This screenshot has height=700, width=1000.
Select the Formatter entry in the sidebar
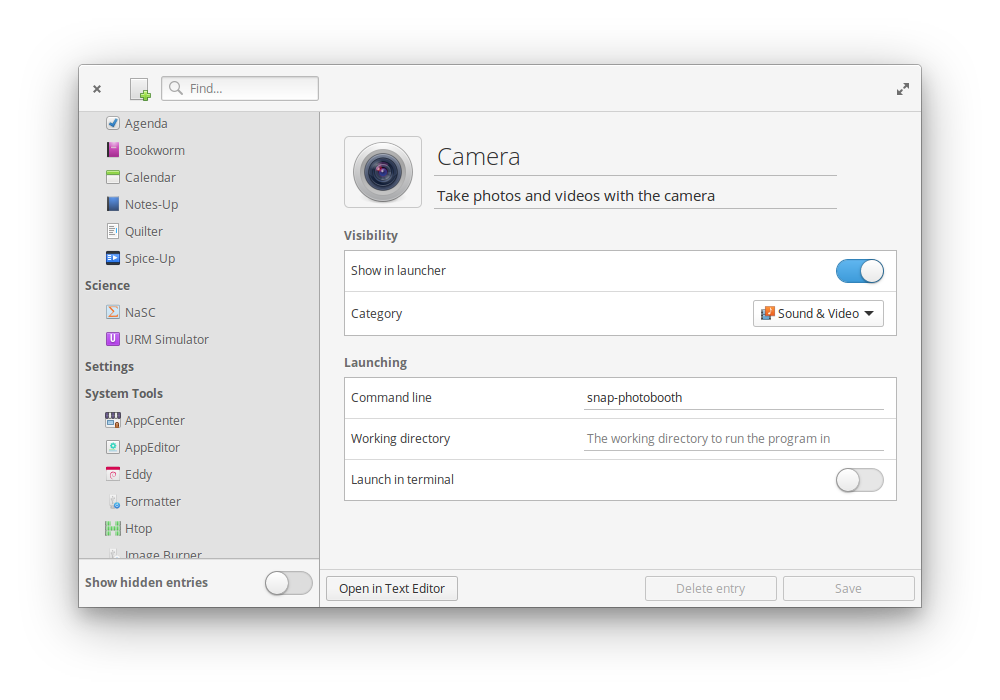coord(199,501)
